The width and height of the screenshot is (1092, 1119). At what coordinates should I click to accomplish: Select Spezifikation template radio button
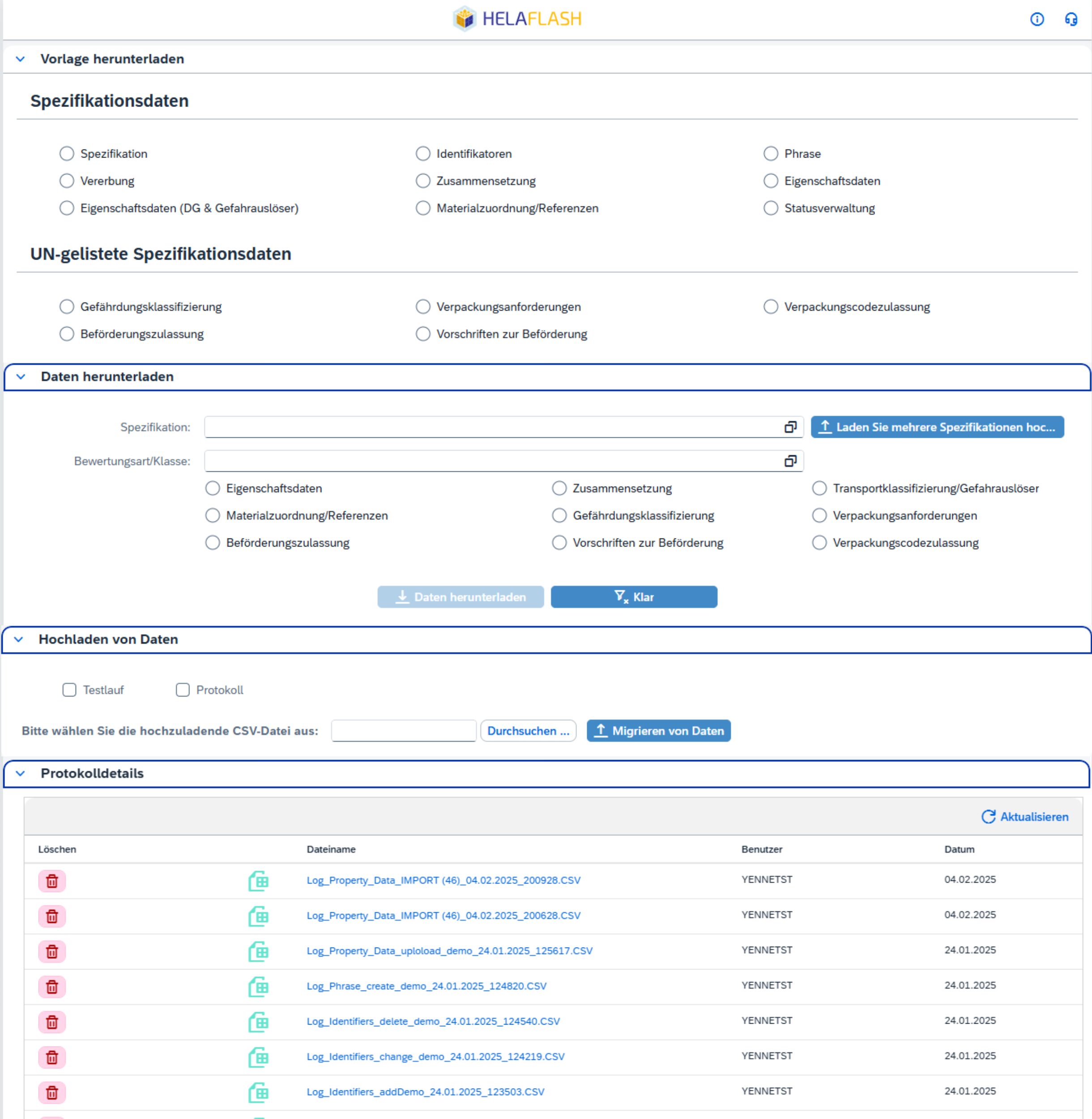pyautogui.click(x=67, y=154)
